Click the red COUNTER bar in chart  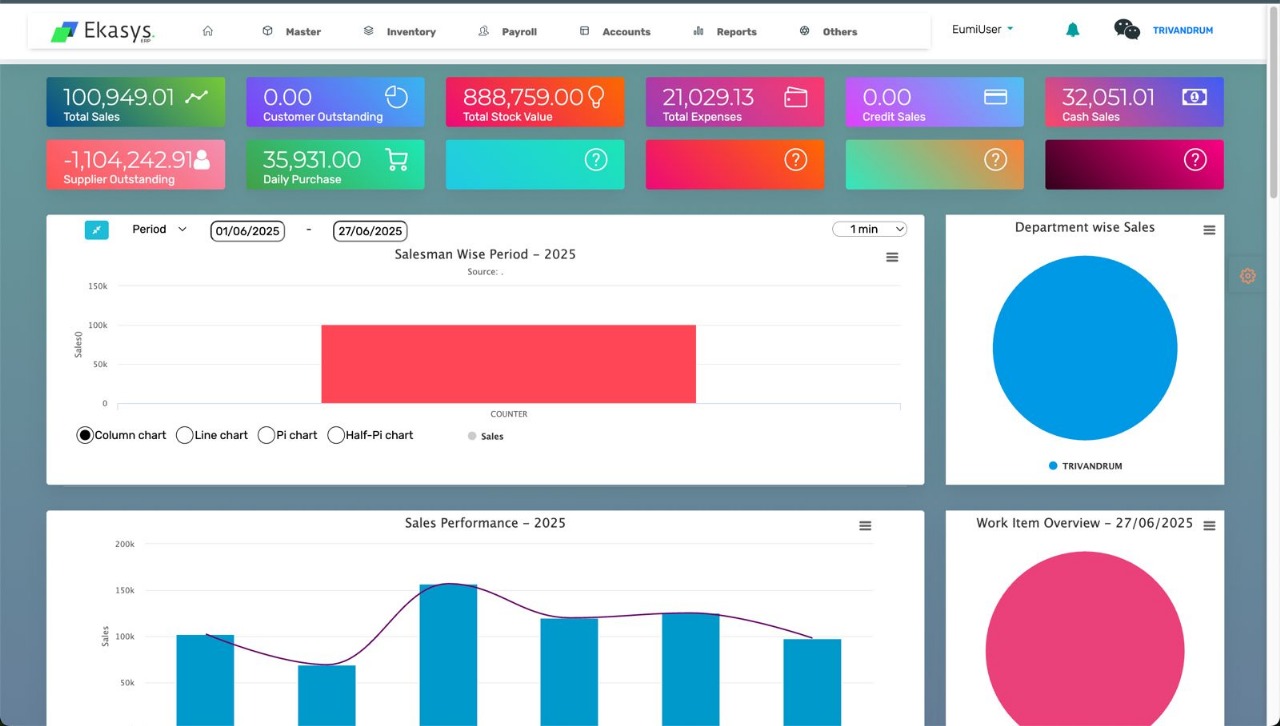[508, 364]
